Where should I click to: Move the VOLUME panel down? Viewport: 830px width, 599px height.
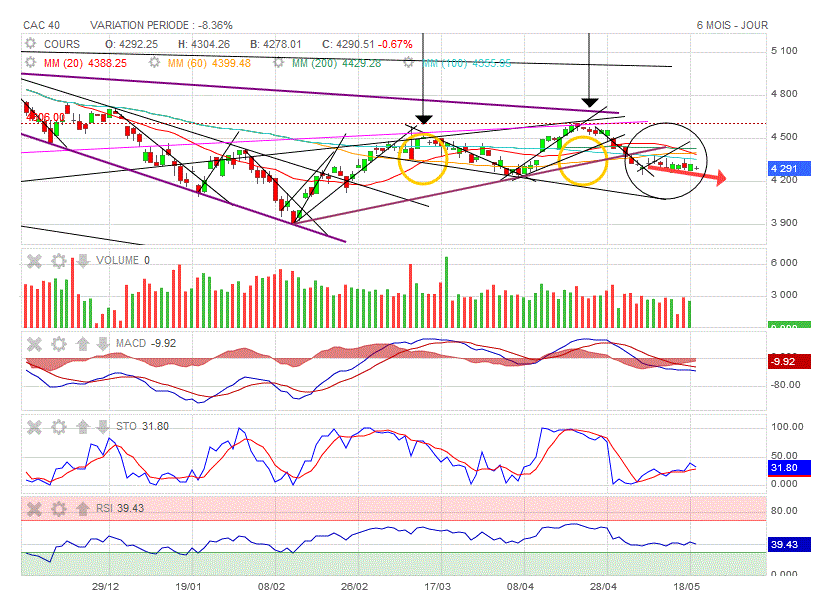(83, 260)
